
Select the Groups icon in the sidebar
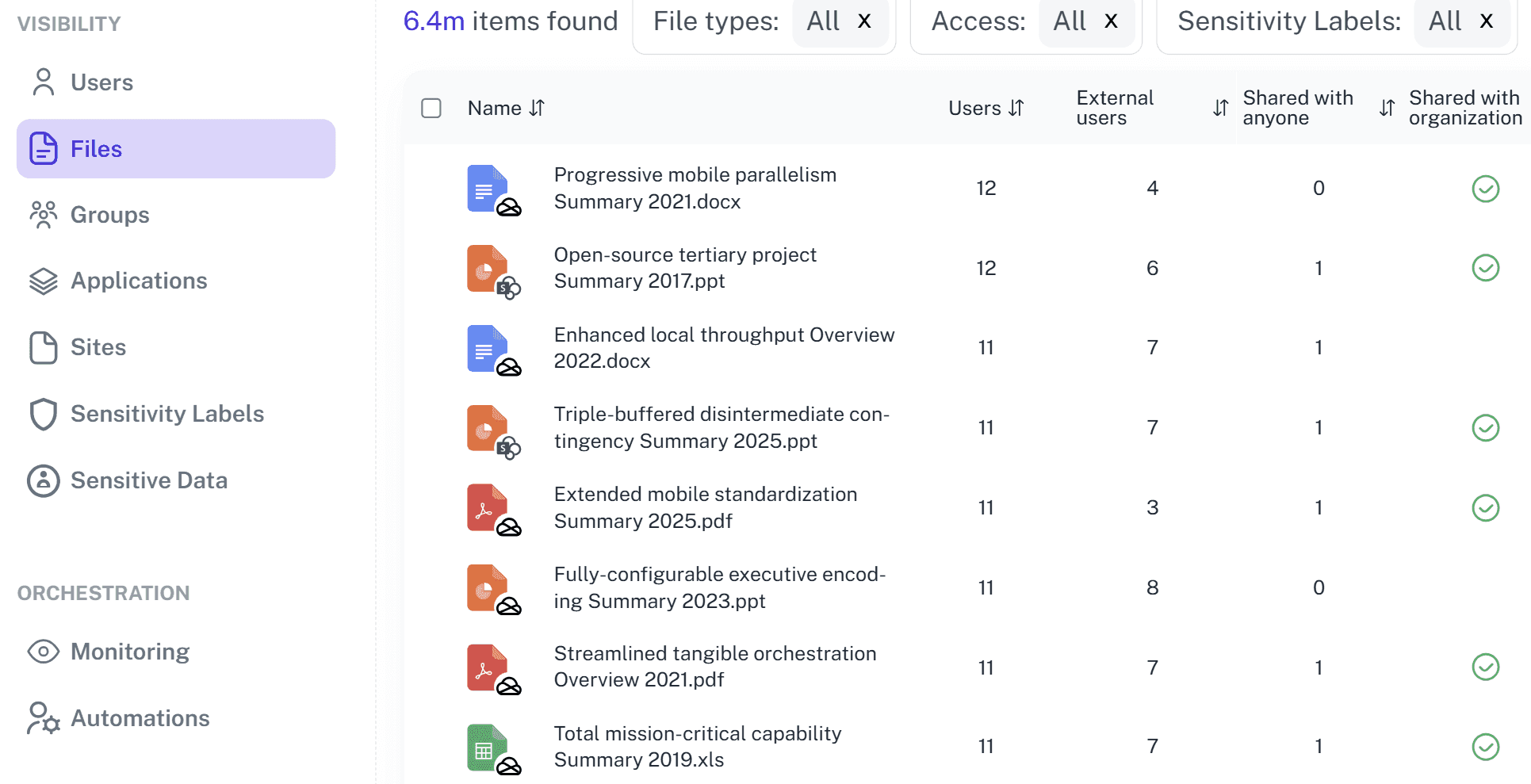pos(43,214)
